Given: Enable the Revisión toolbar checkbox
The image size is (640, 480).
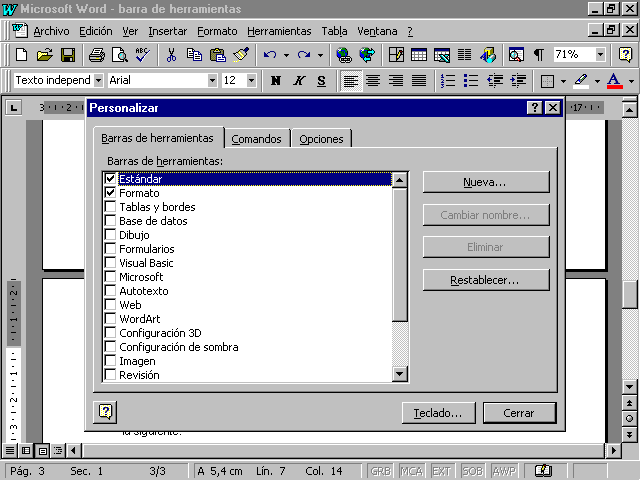Looking at the screenshot, I should click(x=110, y=374).
